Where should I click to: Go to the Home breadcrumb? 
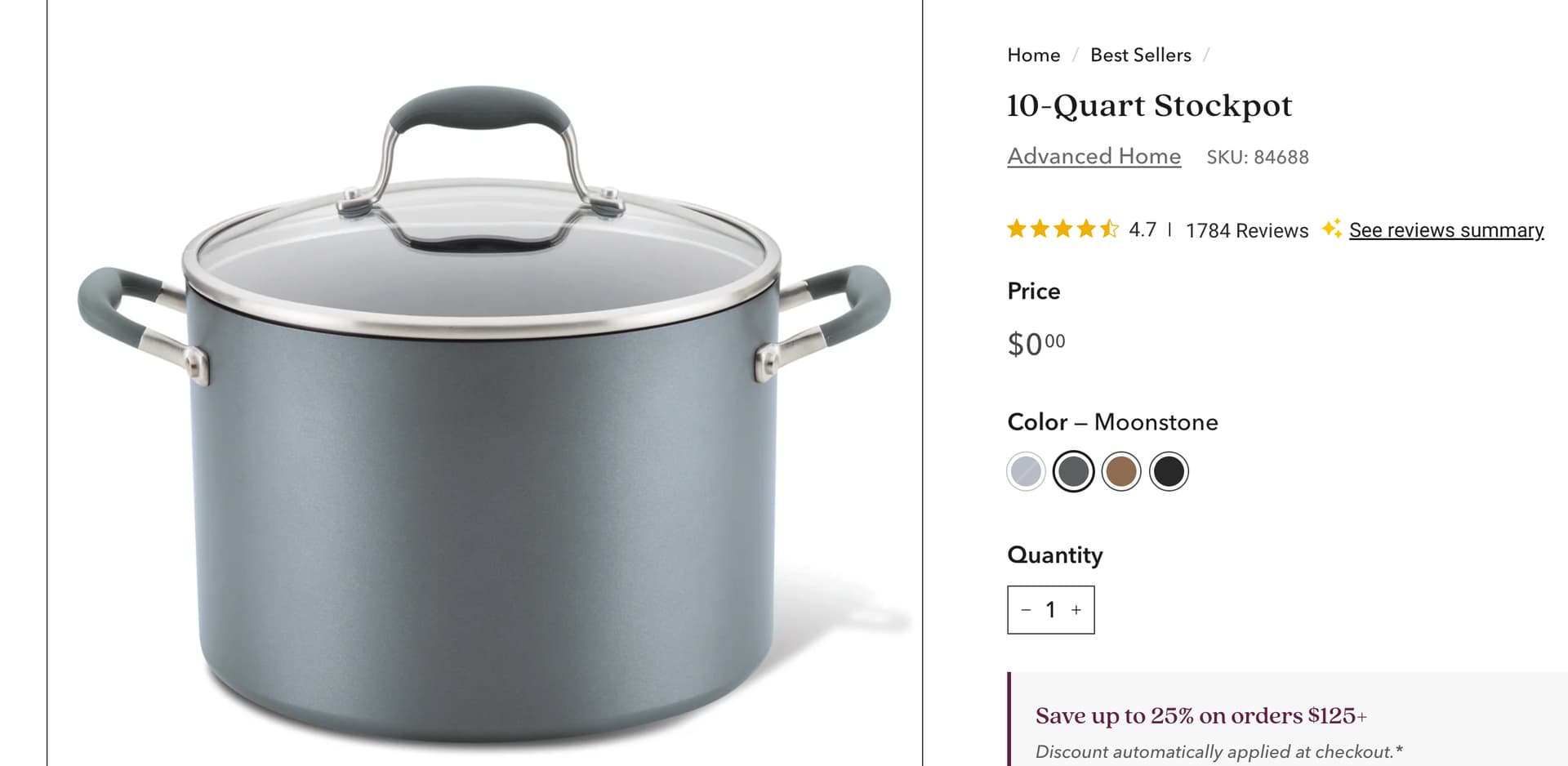point(1033,55)
